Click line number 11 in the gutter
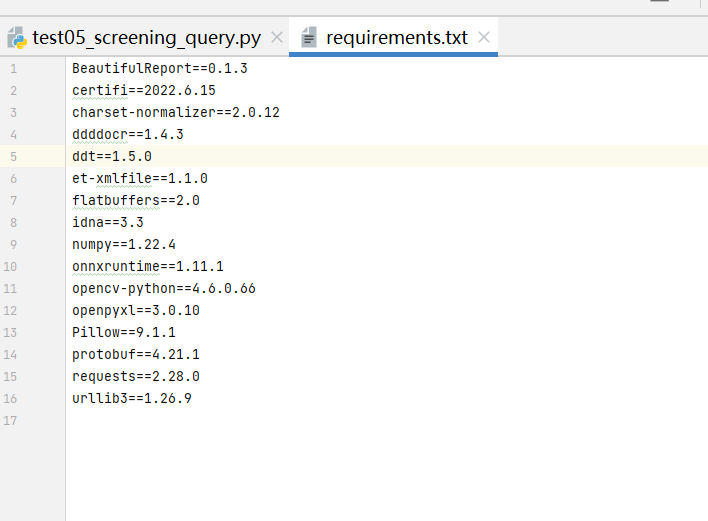Image resolution: width=708 pixels, height=521 pixels. point(11,289)
